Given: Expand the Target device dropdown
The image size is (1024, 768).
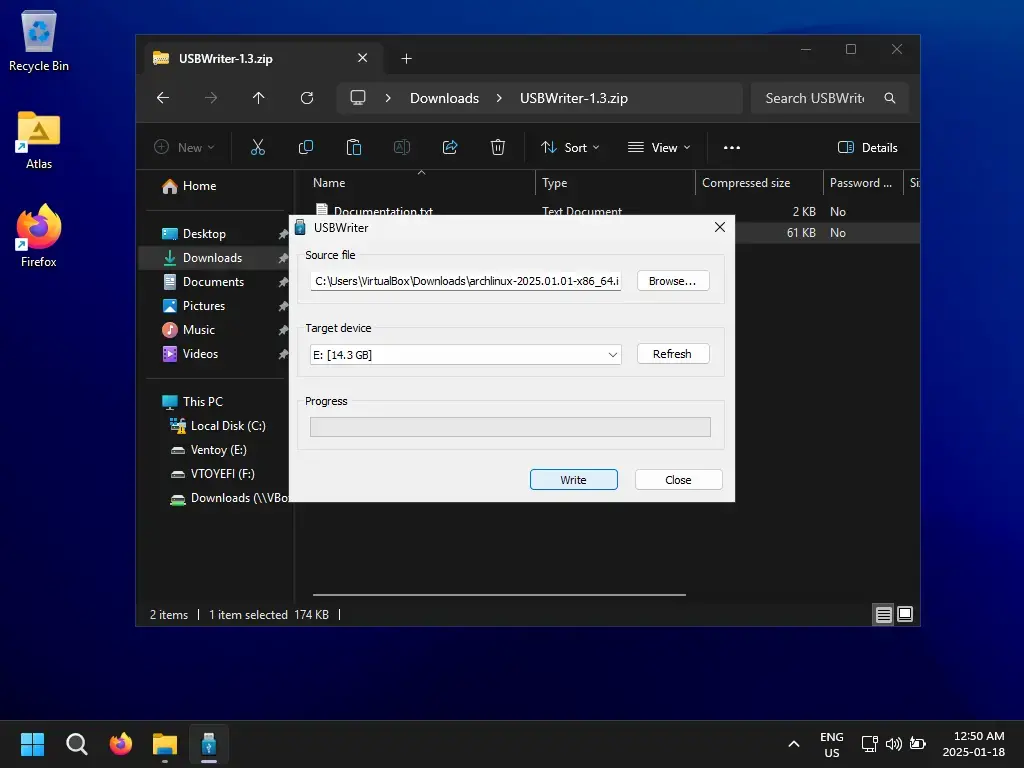Looking at the screenshot, I should 613,354.
